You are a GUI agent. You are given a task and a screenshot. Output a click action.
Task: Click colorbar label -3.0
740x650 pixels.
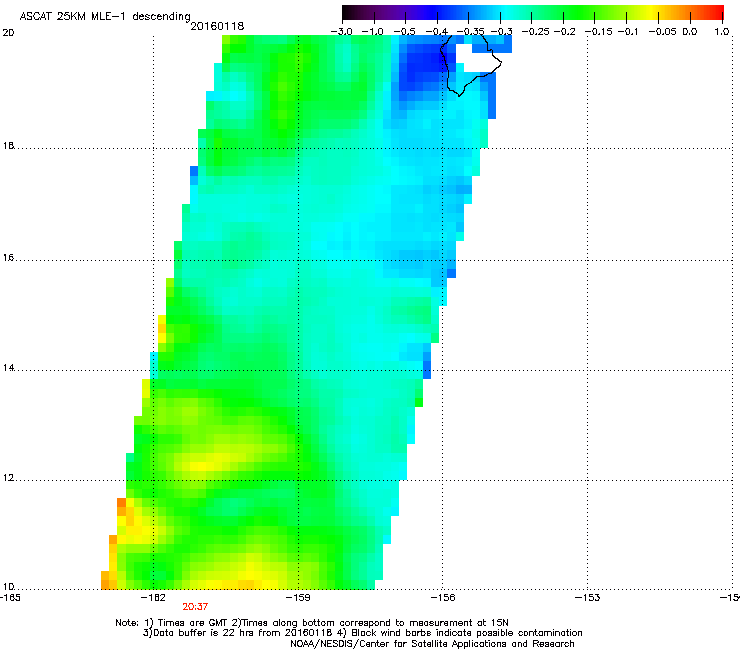point(341,32)
